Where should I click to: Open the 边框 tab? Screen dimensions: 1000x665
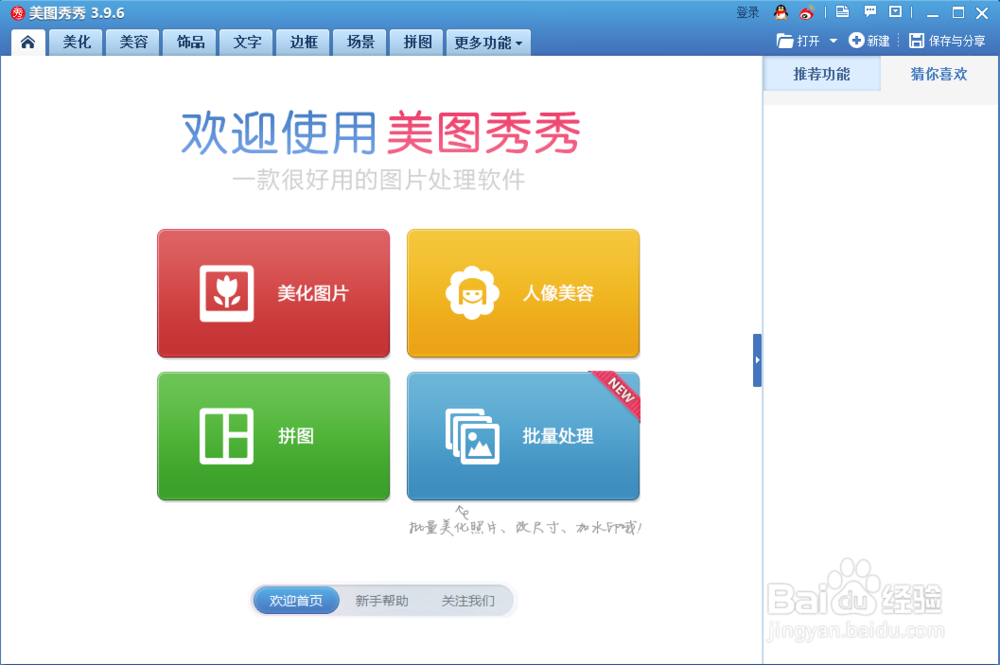pyautogui.click(x=304, y=42)
